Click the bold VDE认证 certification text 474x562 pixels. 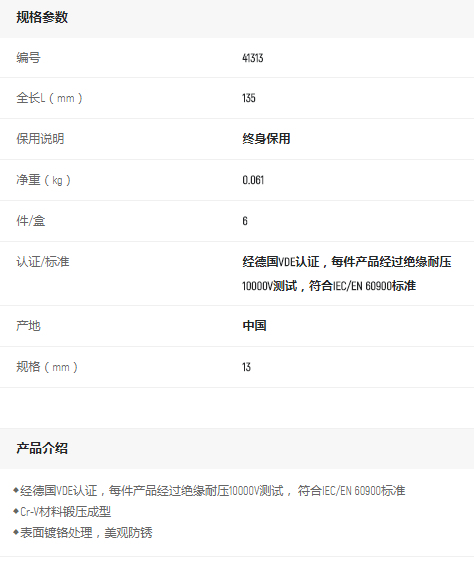280,262
